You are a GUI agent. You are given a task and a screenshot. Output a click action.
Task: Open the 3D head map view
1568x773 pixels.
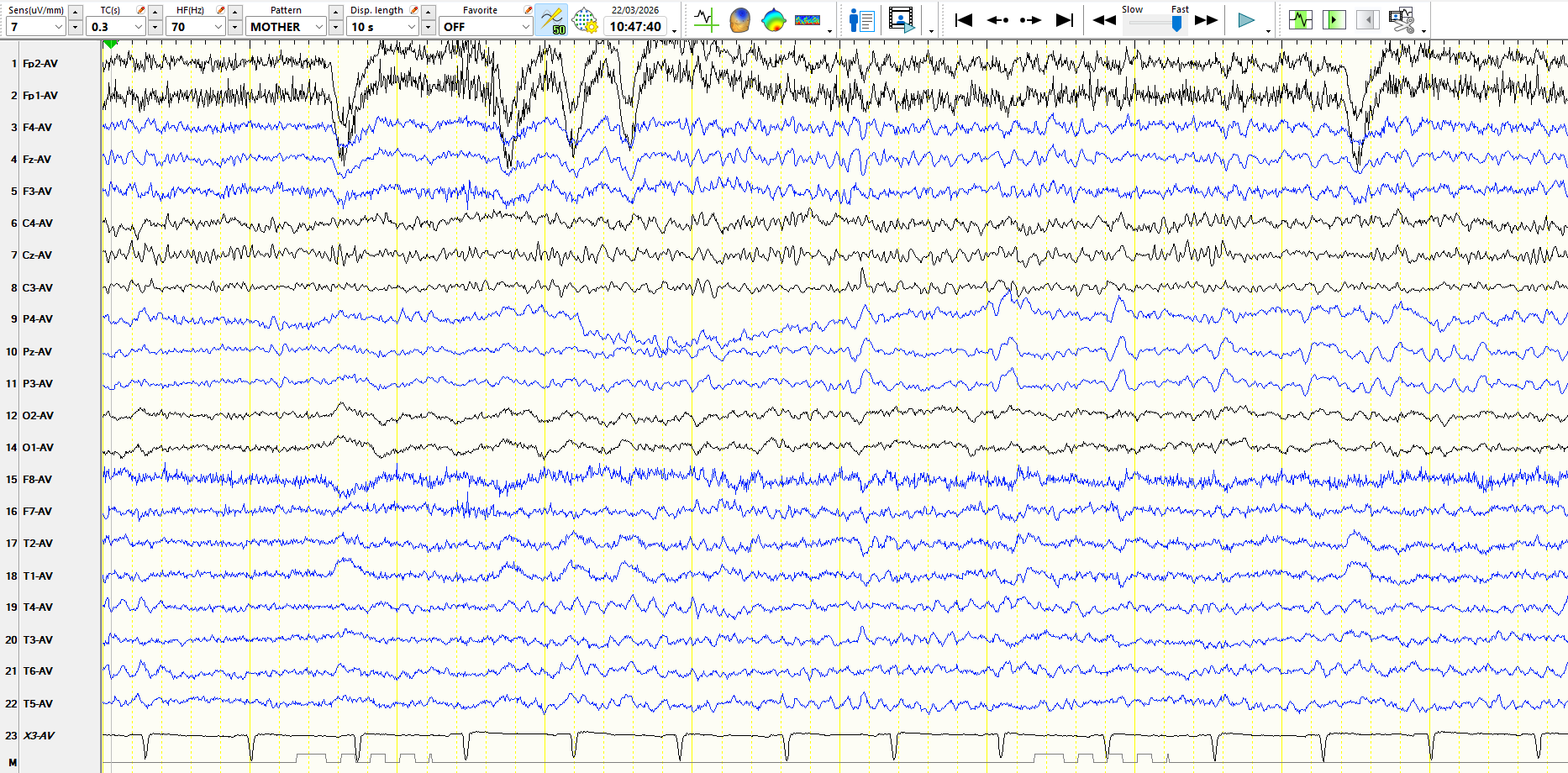(739, 19)
